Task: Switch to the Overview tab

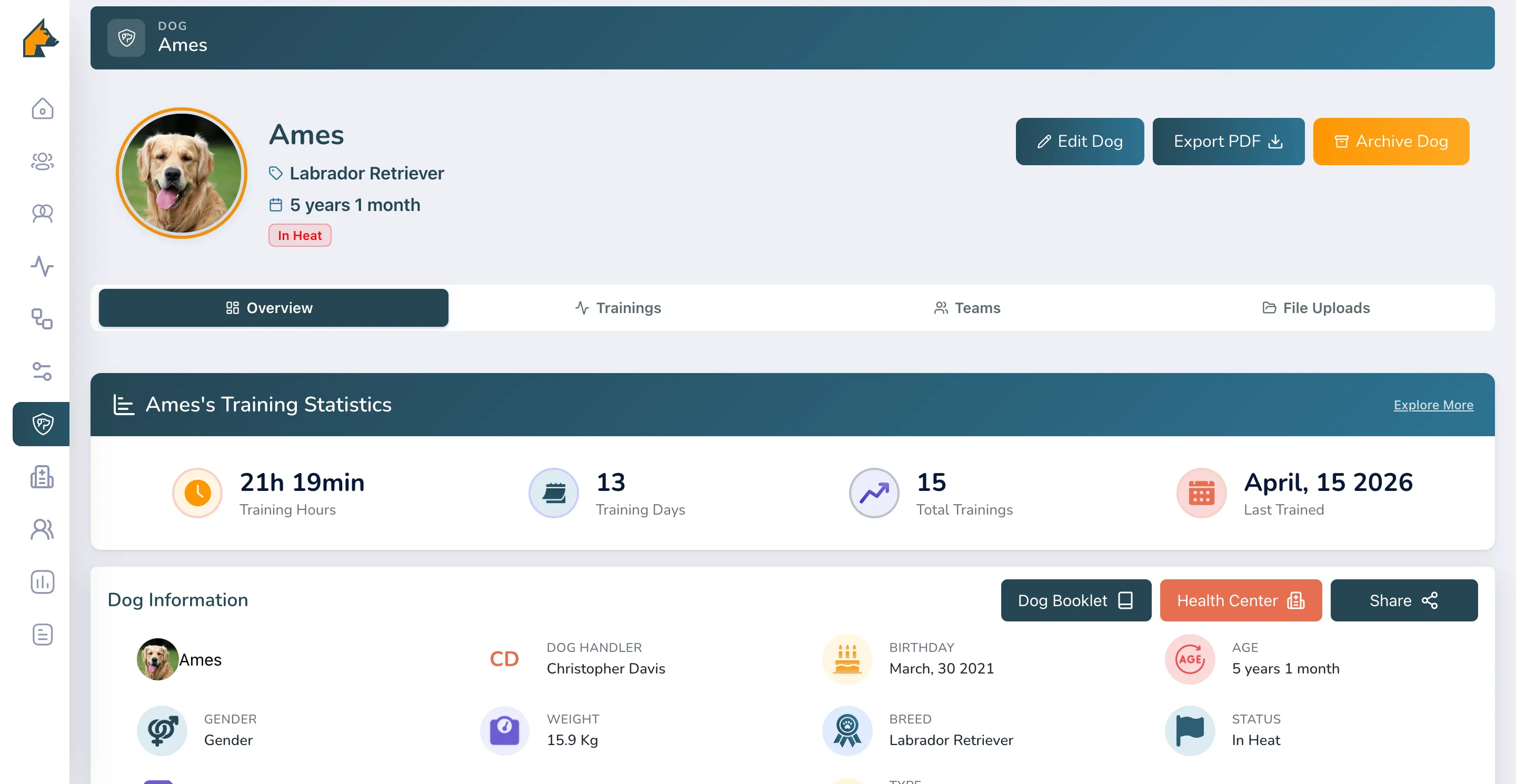Action: click(273, 308)
